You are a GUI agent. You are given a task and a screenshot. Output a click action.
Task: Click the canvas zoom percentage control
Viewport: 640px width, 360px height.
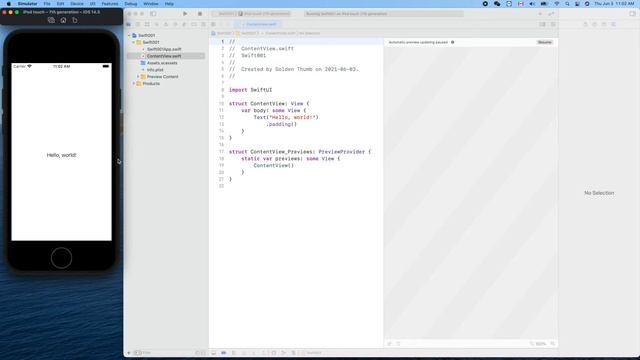tap(540, 344)
